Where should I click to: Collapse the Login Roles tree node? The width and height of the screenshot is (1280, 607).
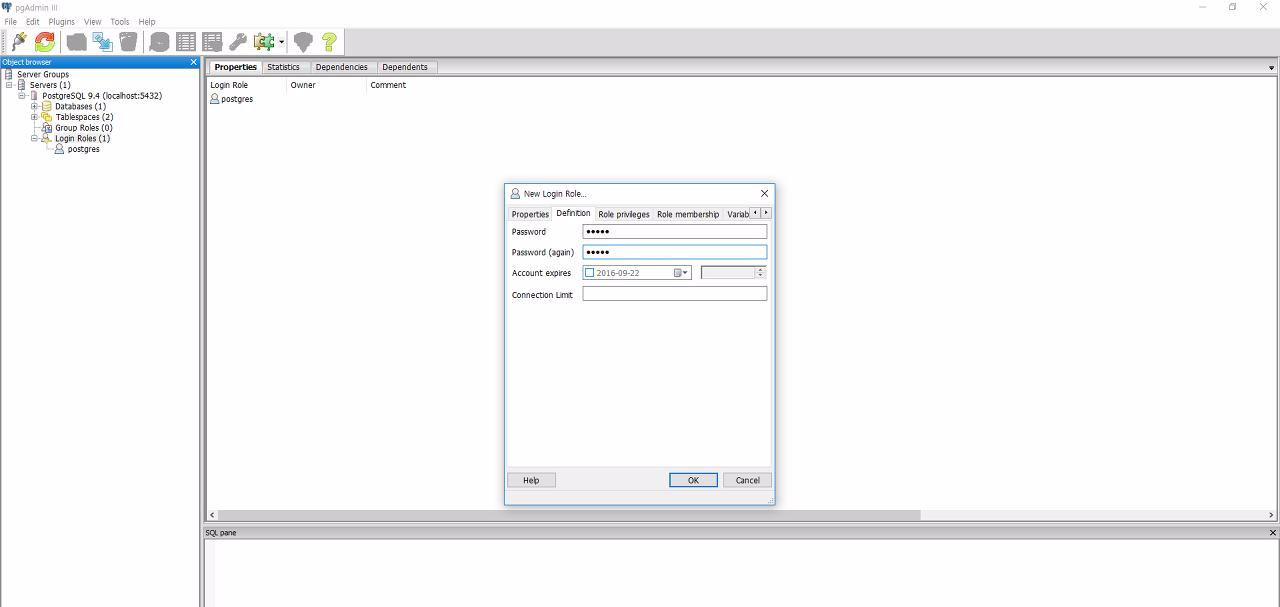35,138
